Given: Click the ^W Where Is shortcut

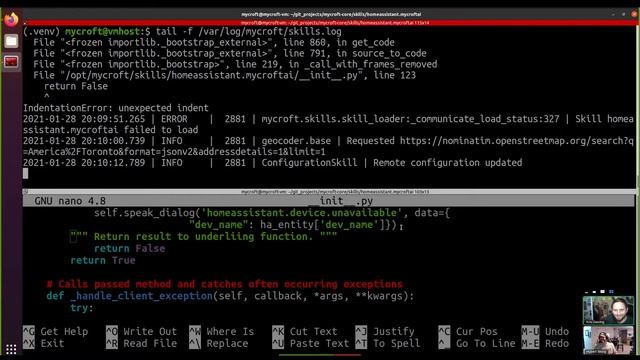Looking at the screenshot, I should point(222,331).
